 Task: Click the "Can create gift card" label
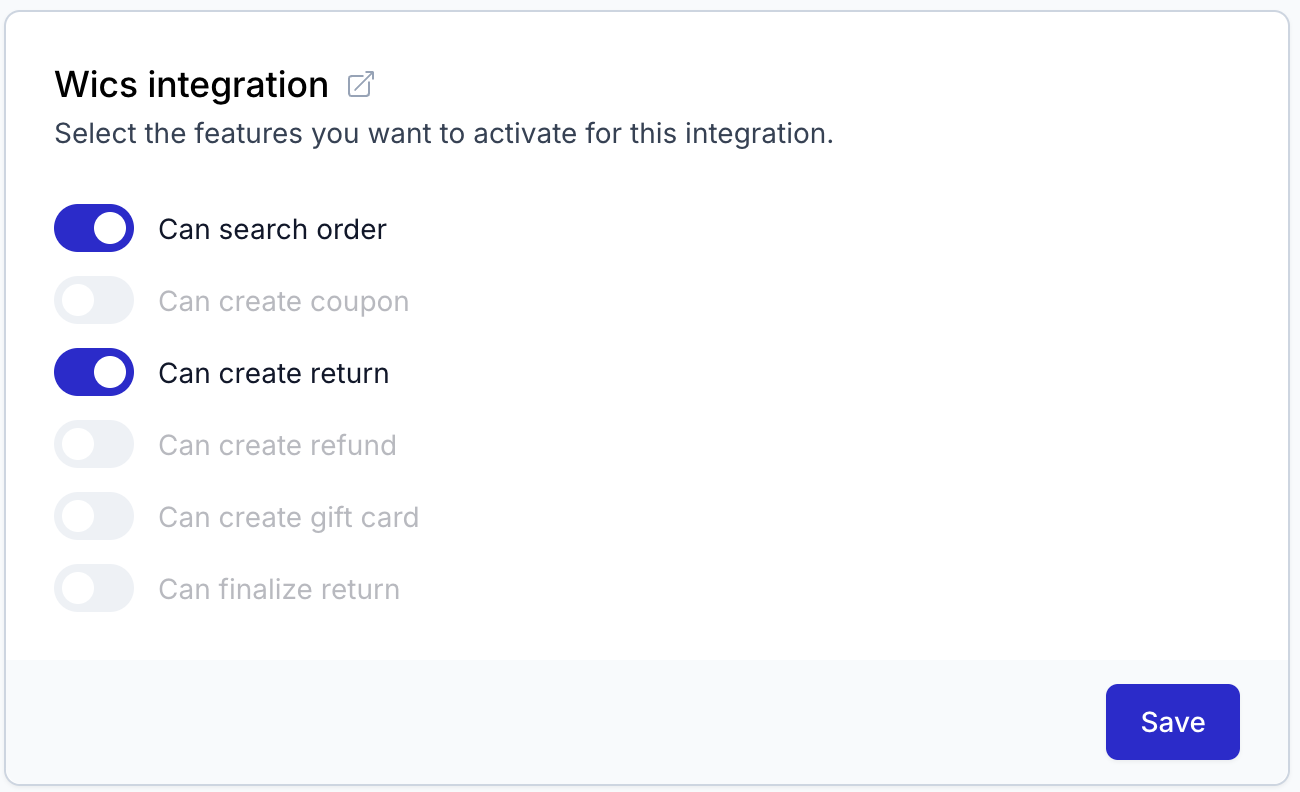(x=288, y=517)
